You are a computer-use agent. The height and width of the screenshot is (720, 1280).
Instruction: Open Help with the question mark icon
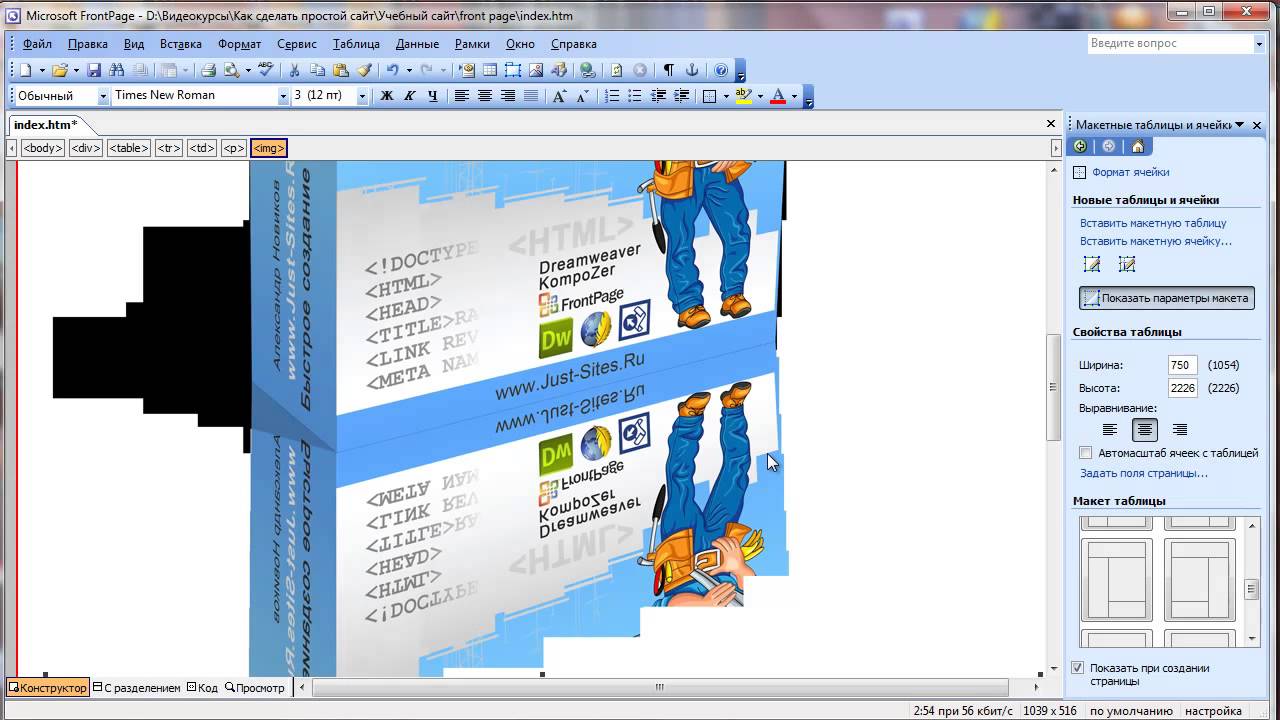[721, 70]
